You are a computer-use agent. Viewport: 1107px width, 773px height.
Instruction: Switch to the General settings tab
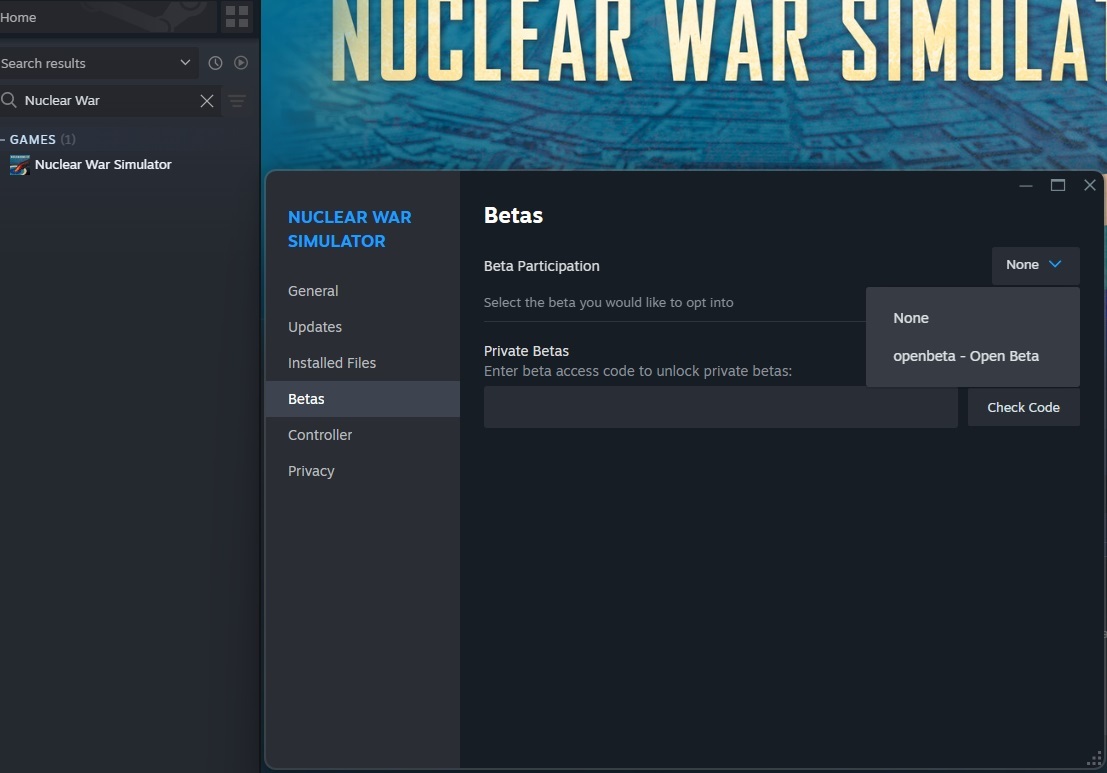(x=313, y=290)
